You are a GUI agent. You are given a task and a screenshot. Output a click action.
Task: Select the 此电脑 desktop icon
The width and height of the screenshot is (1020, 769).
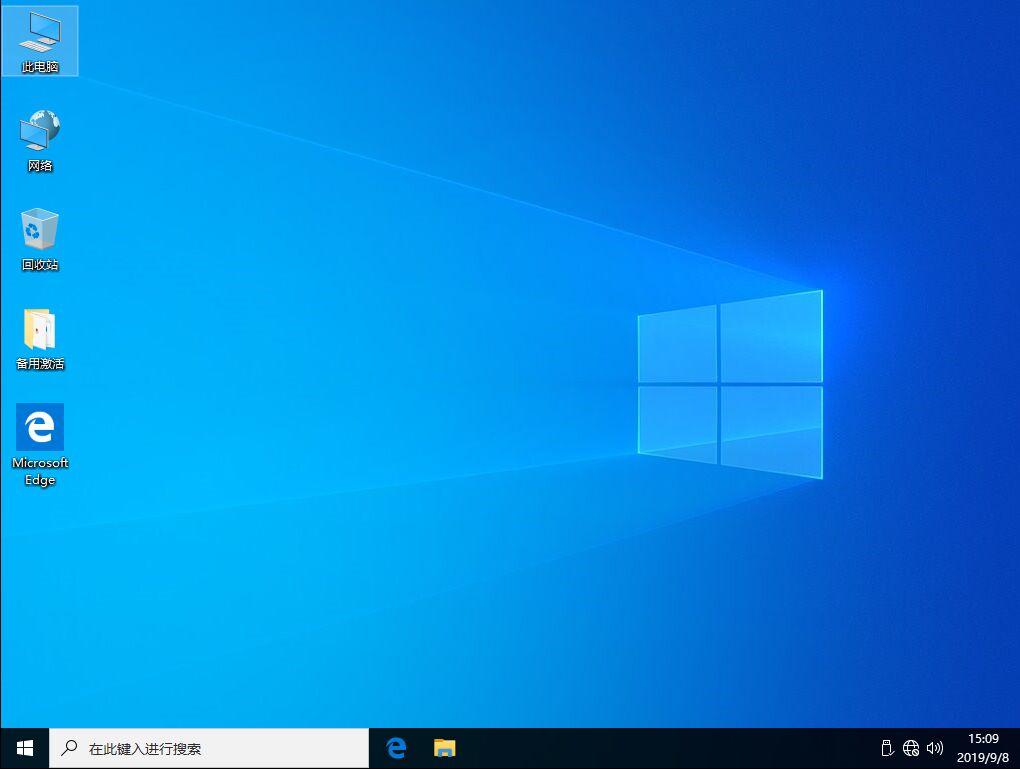click(40, 42)
